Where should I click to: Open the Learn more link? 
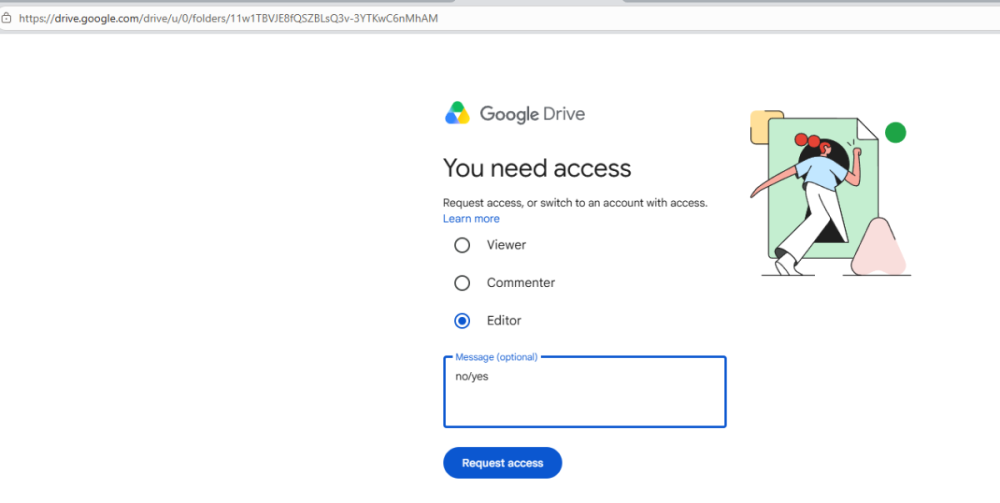tap(471, 219)
